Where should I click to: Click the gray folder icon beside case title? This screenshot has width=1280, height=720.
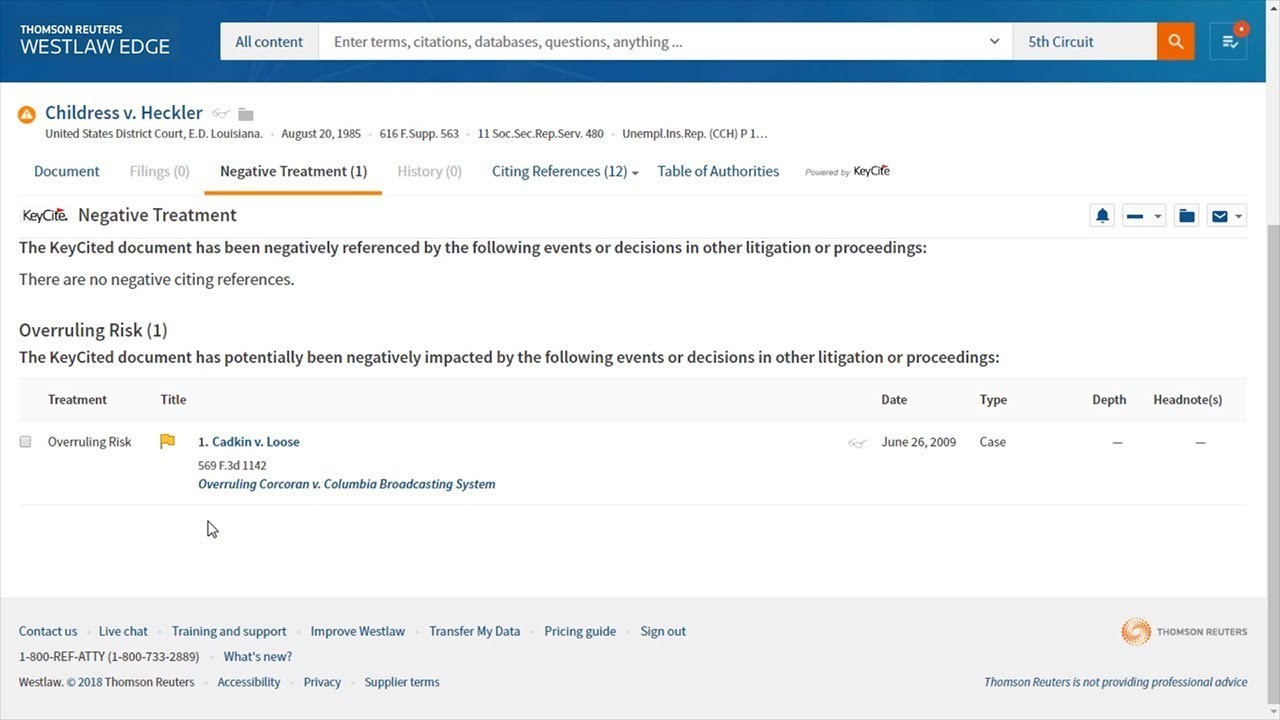point(246,114)
